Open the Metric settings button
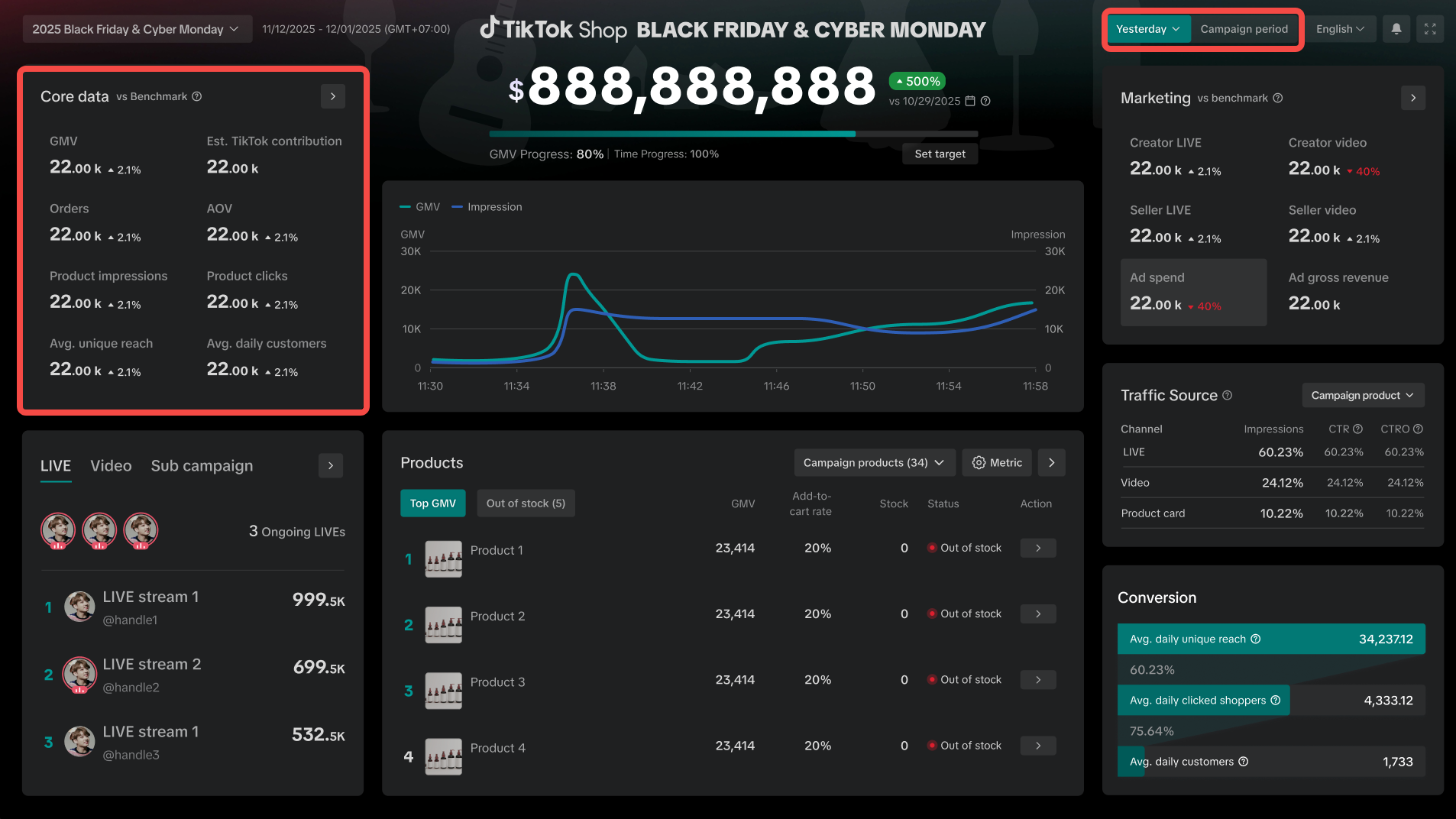 [996, 463]
